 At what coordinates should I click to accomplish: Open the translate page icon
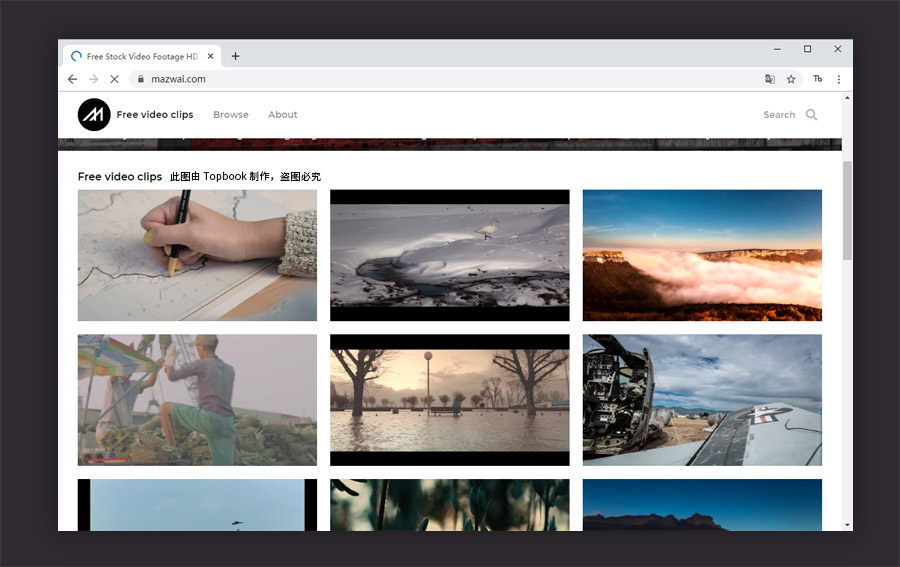point(770,79)
